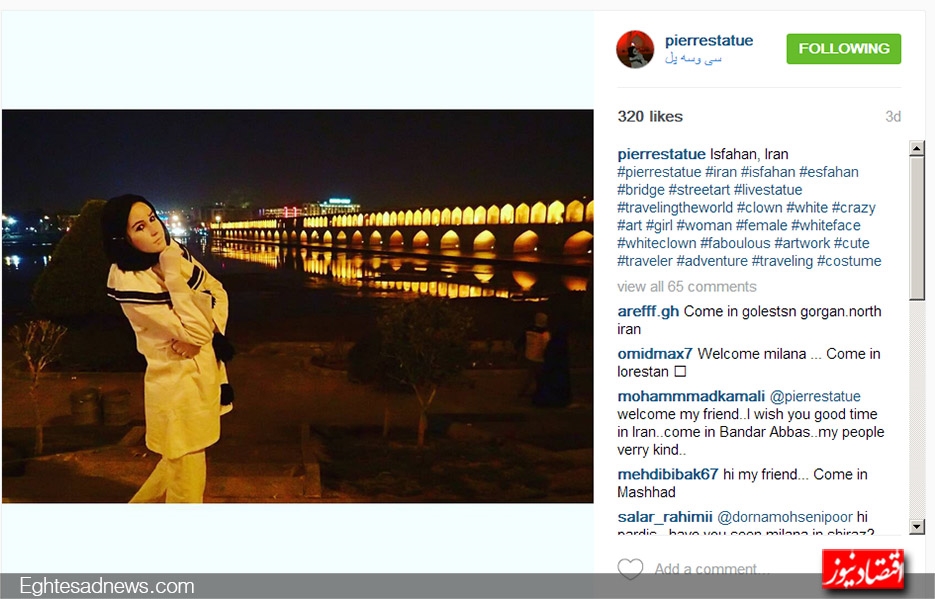The height and width of the screenshot is (599, 935).
Task: Click the red Eghtesadnews logo badge
Action: [x=863, y=570]
